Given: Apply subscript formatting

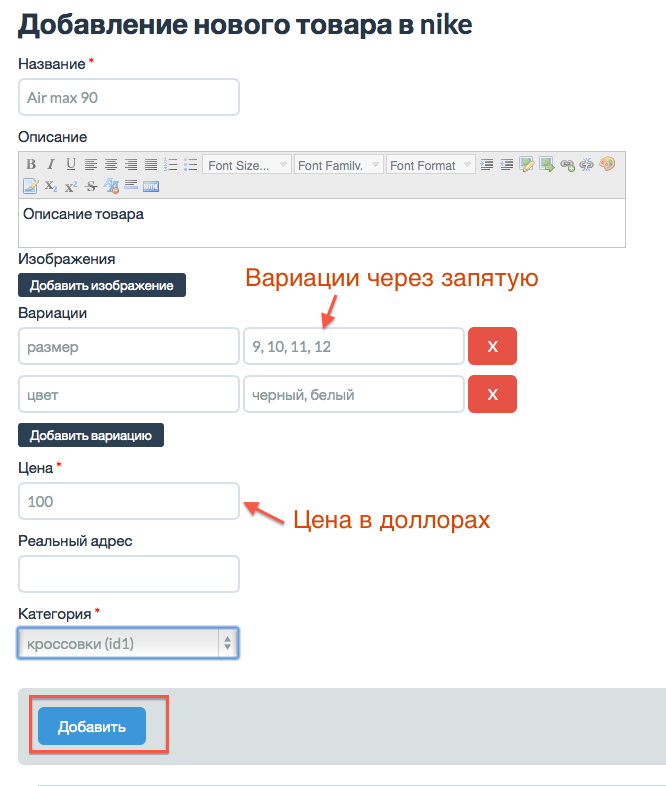Looking at the screenshot, I should 51,186.
